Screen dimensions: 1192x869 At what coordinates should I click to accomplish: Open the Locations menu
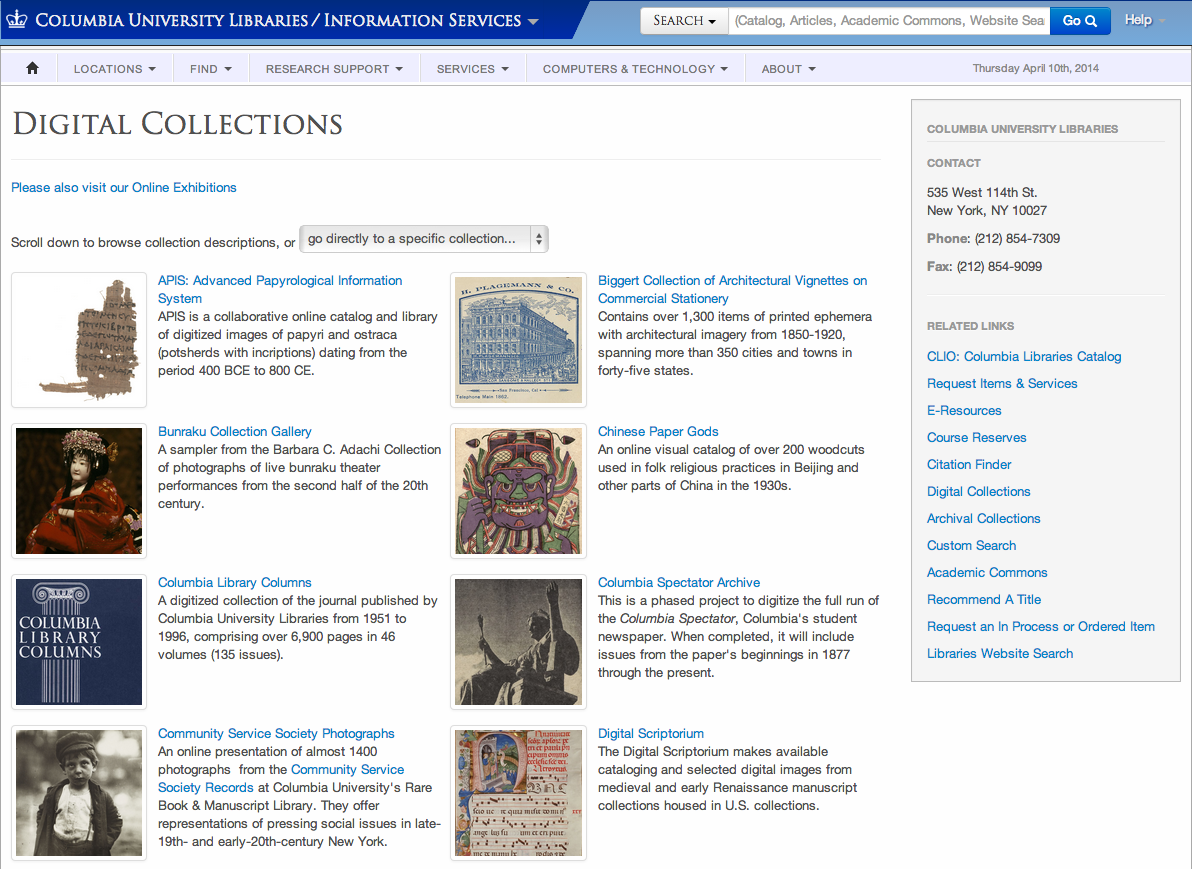(x=115, y=68)
